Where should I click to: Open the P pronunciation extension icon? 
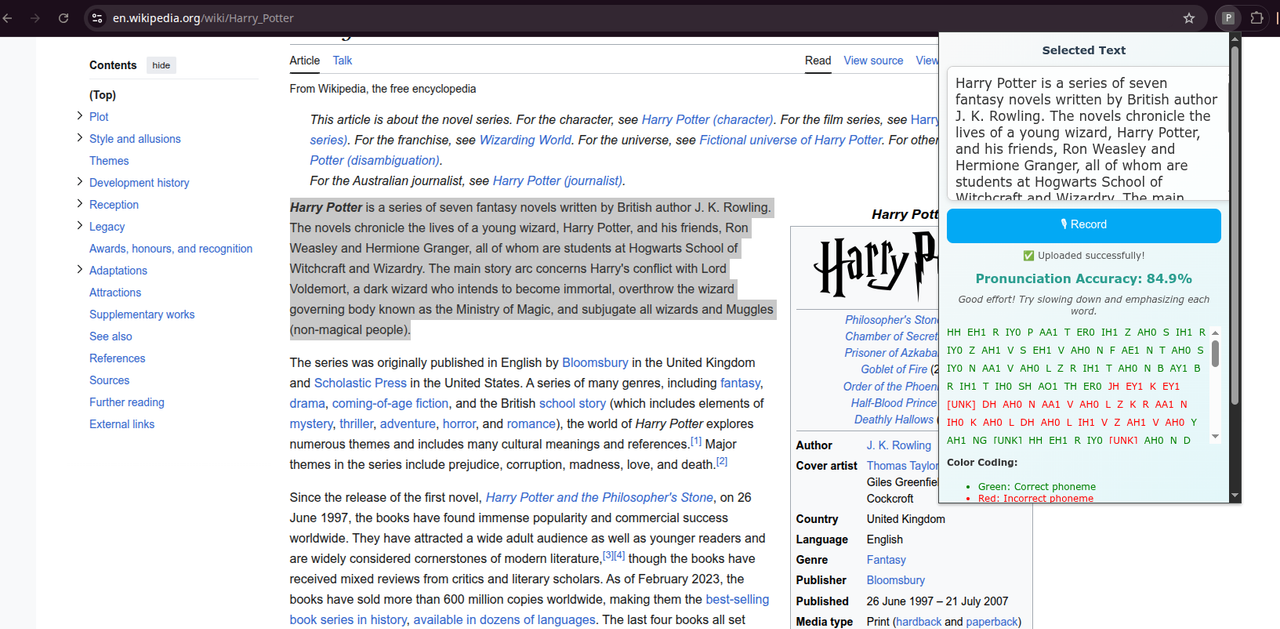click(1228, 18)
